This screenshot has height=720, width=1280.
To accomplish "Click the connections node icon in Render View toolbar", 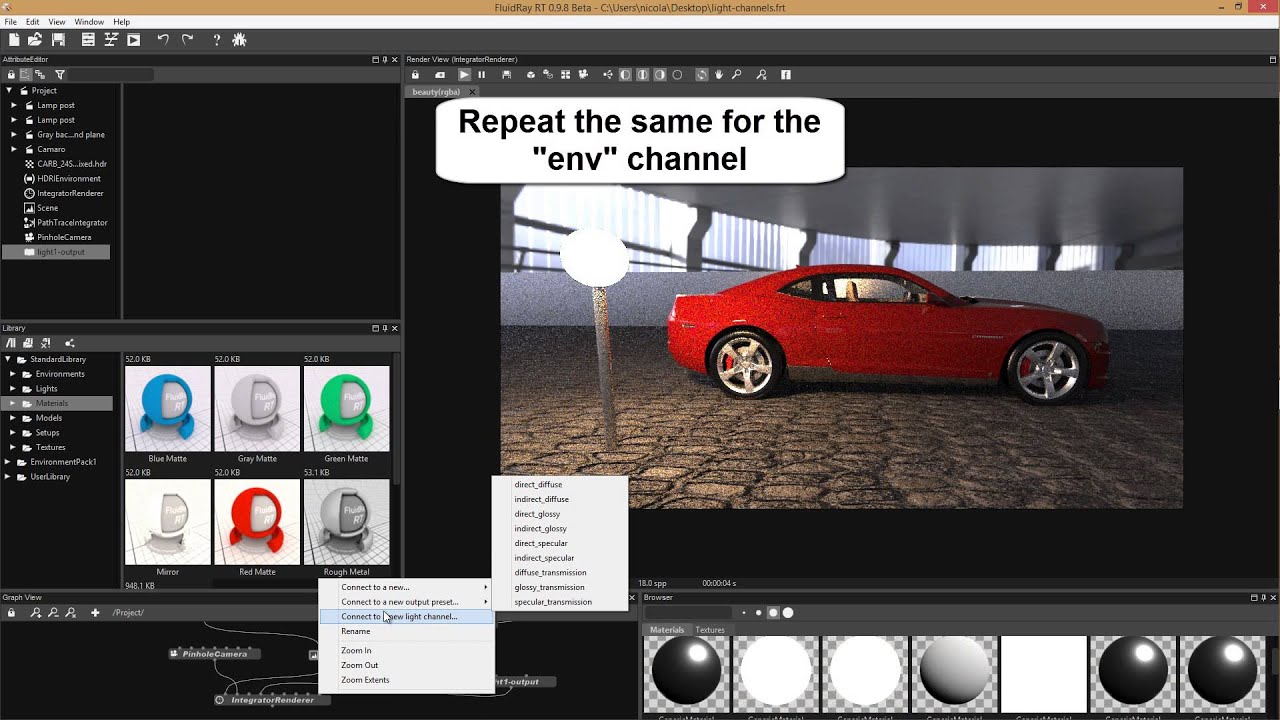I will click(608, 75).
